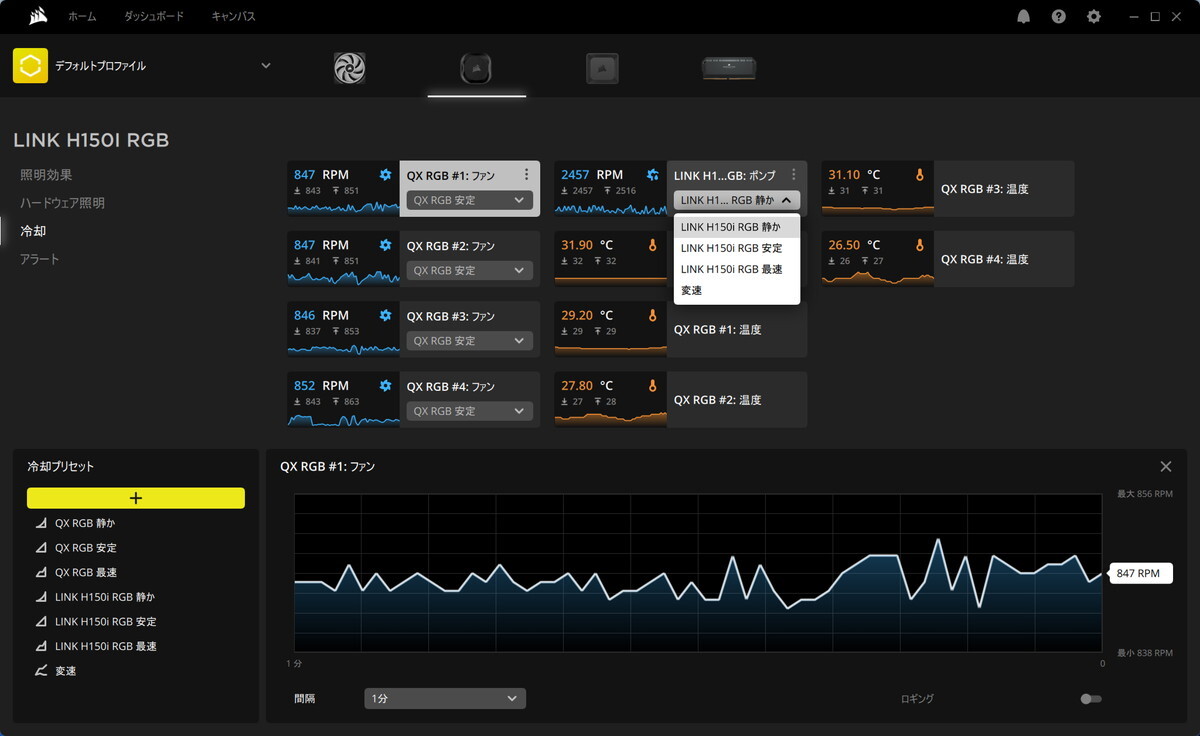This screenshot has width=1200, height=736.
Task: Click the gear icon on QX RGB #1 fan
Action: point(386,175)
